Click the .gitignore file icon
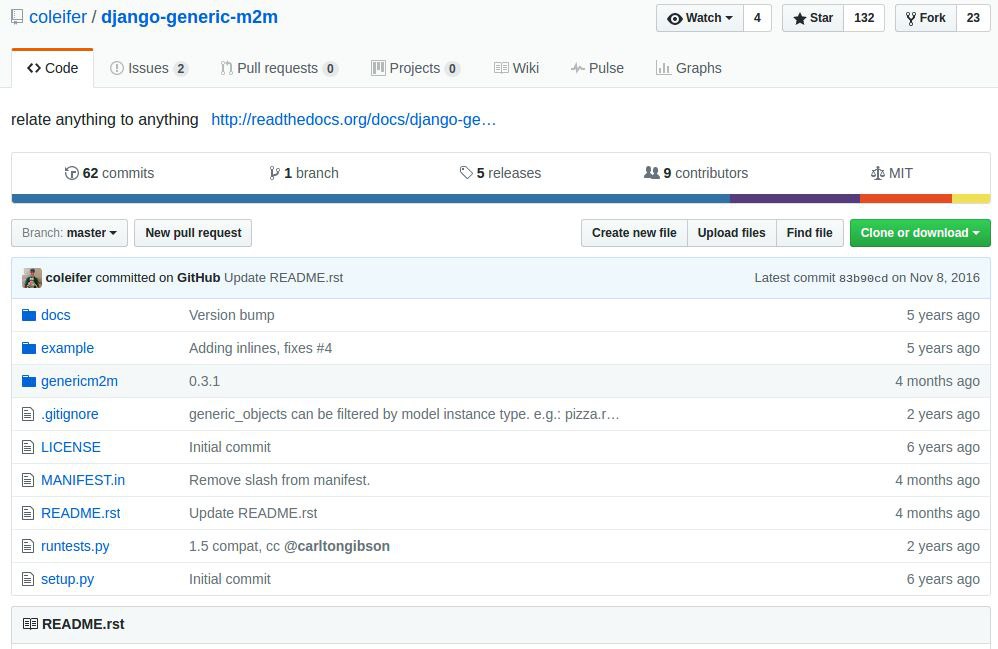The width and height of the screenshot is (998, 649). 28,414
